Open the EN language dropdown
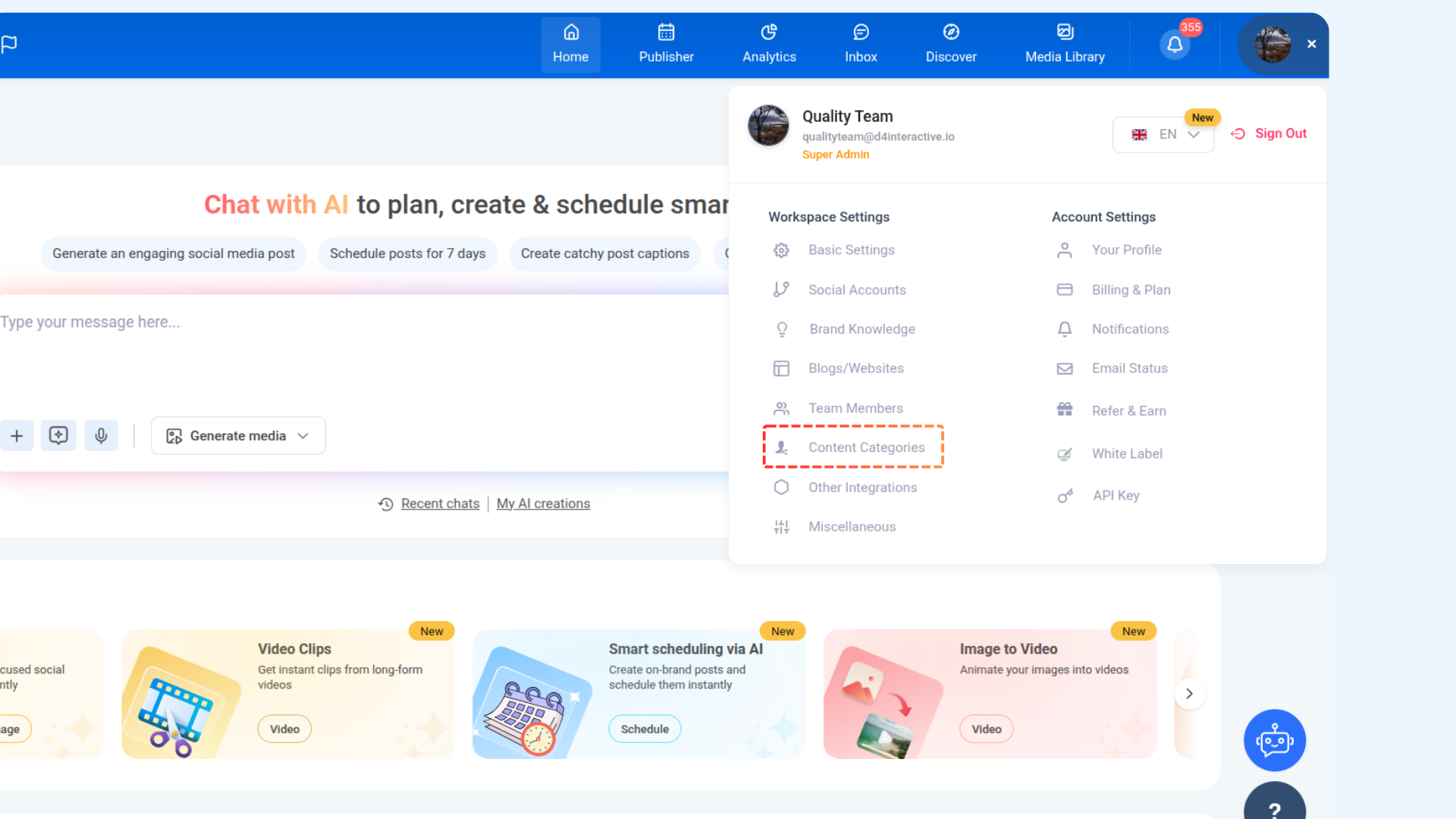This screenshot has height=819, width=1456. 1163,135
